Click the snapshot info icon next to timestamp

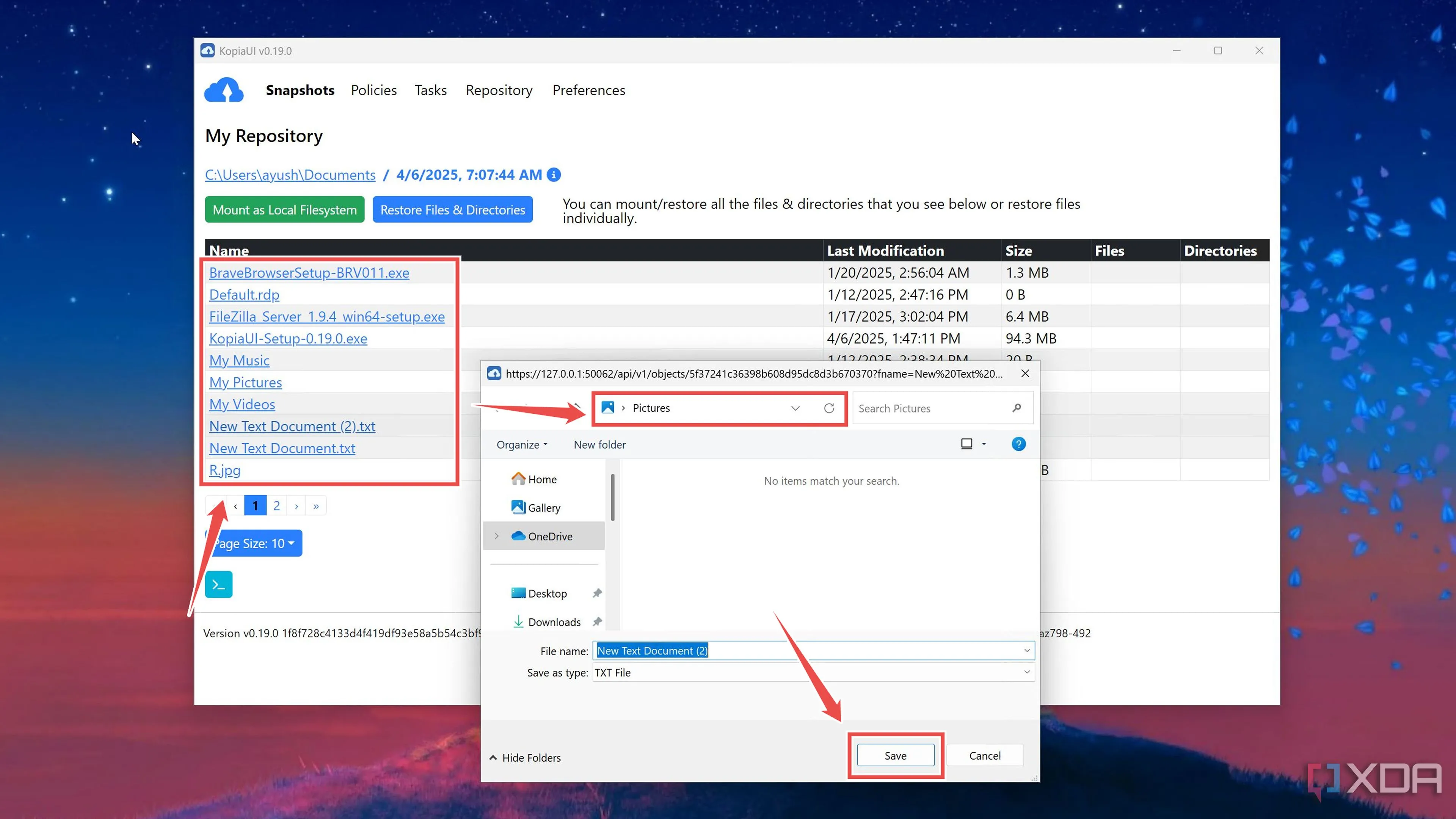tap(554, 175)
